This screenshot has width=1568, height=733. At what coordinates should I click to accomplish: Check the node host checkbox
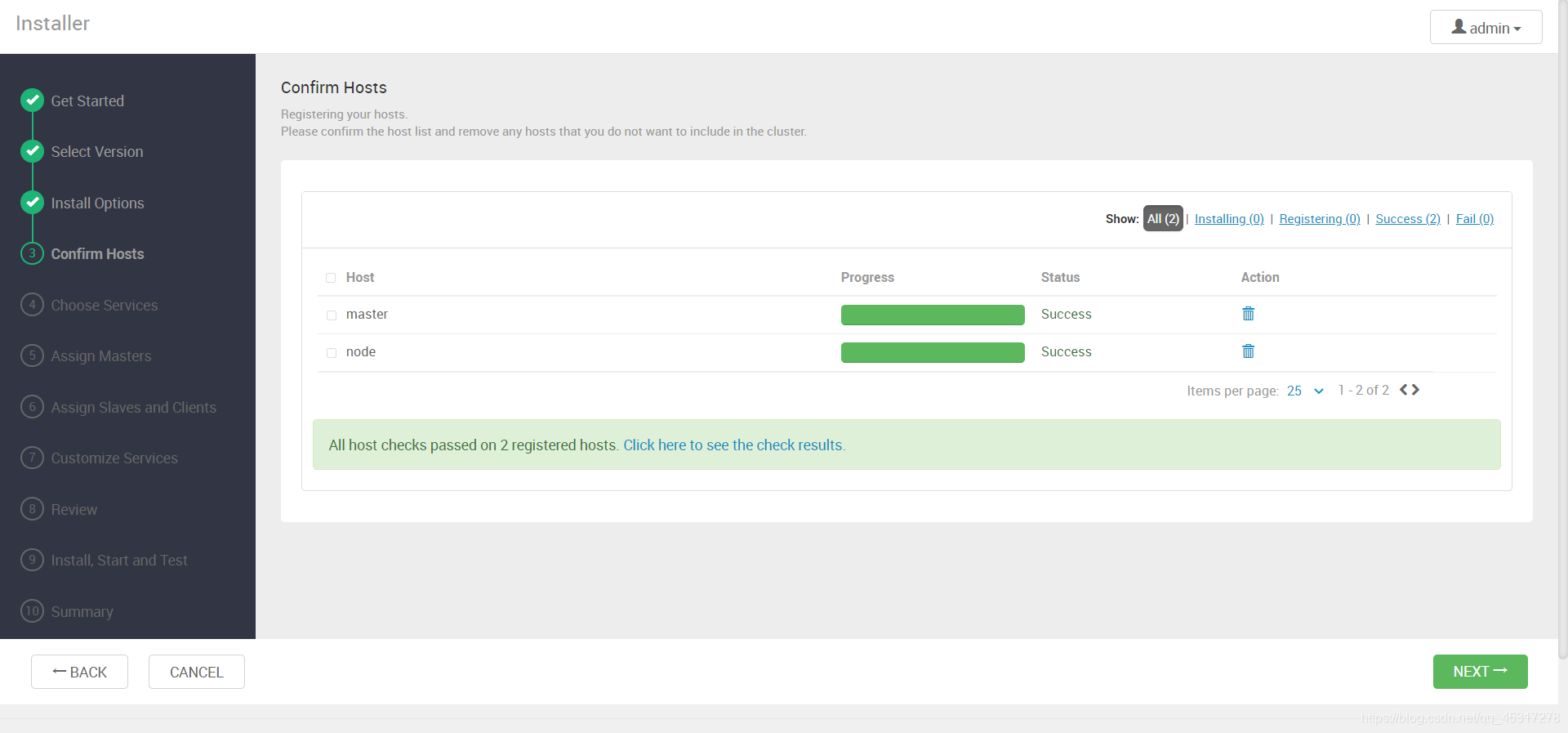(x=331, y=353)
